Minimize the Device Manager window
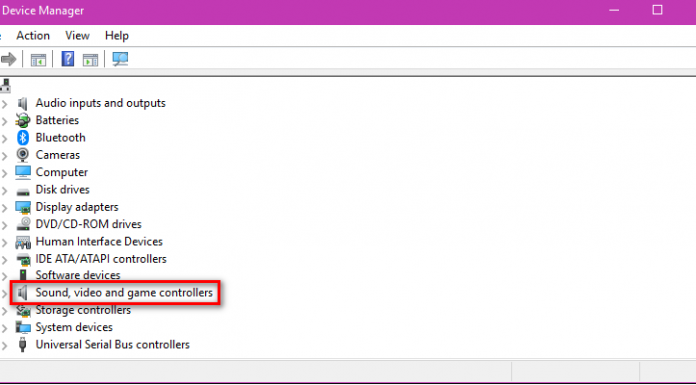This screenshot has width=696, height=385. 614,11
